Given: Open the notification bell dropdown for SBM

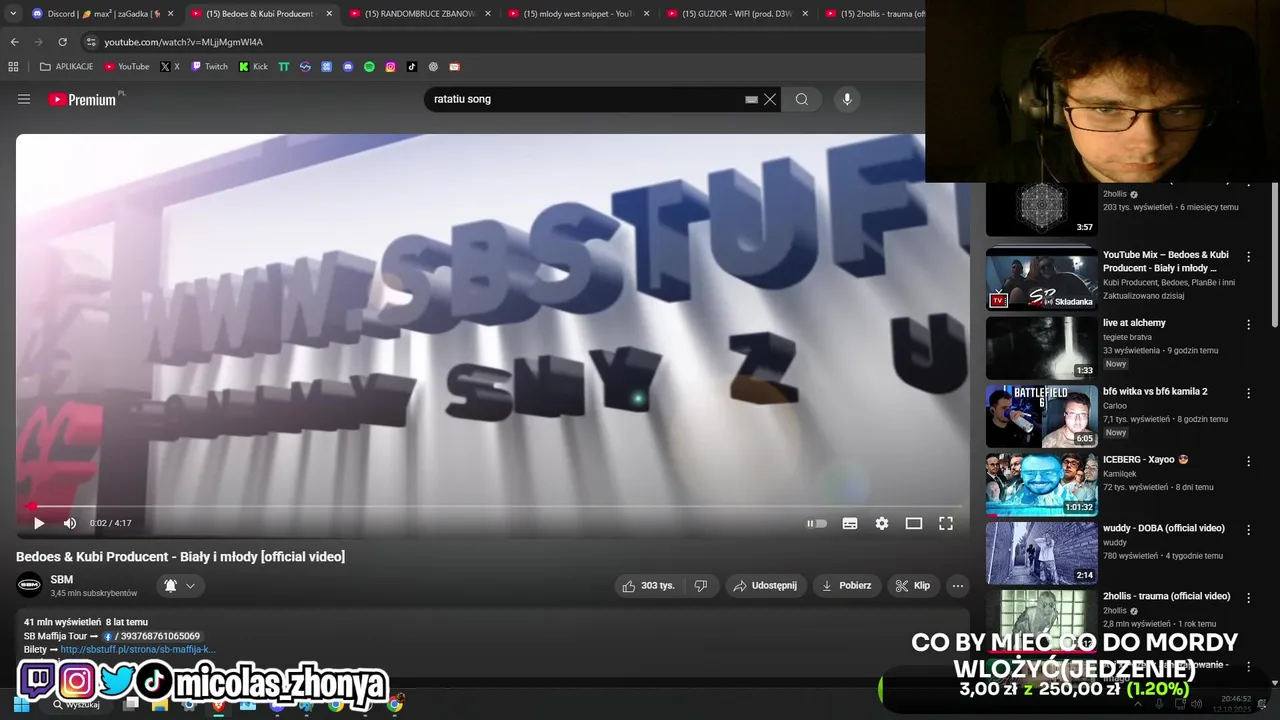Looking at the screenshot, I should (x=180, y=586).
